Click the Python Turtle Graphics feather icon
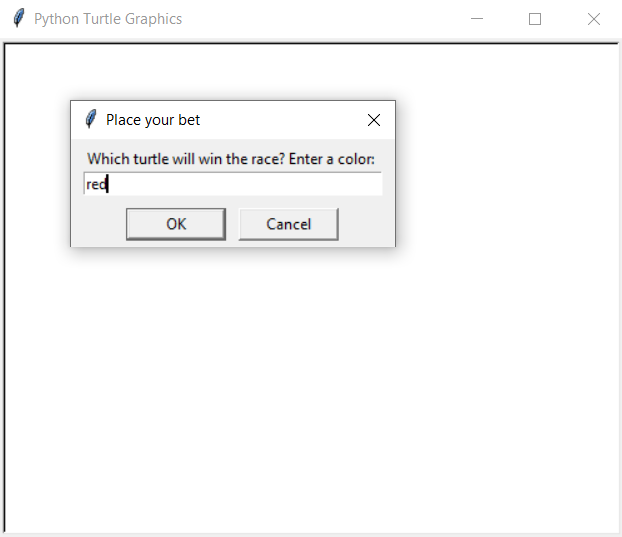The height and width of the screenshot is (537, 622). click(18, 18)
